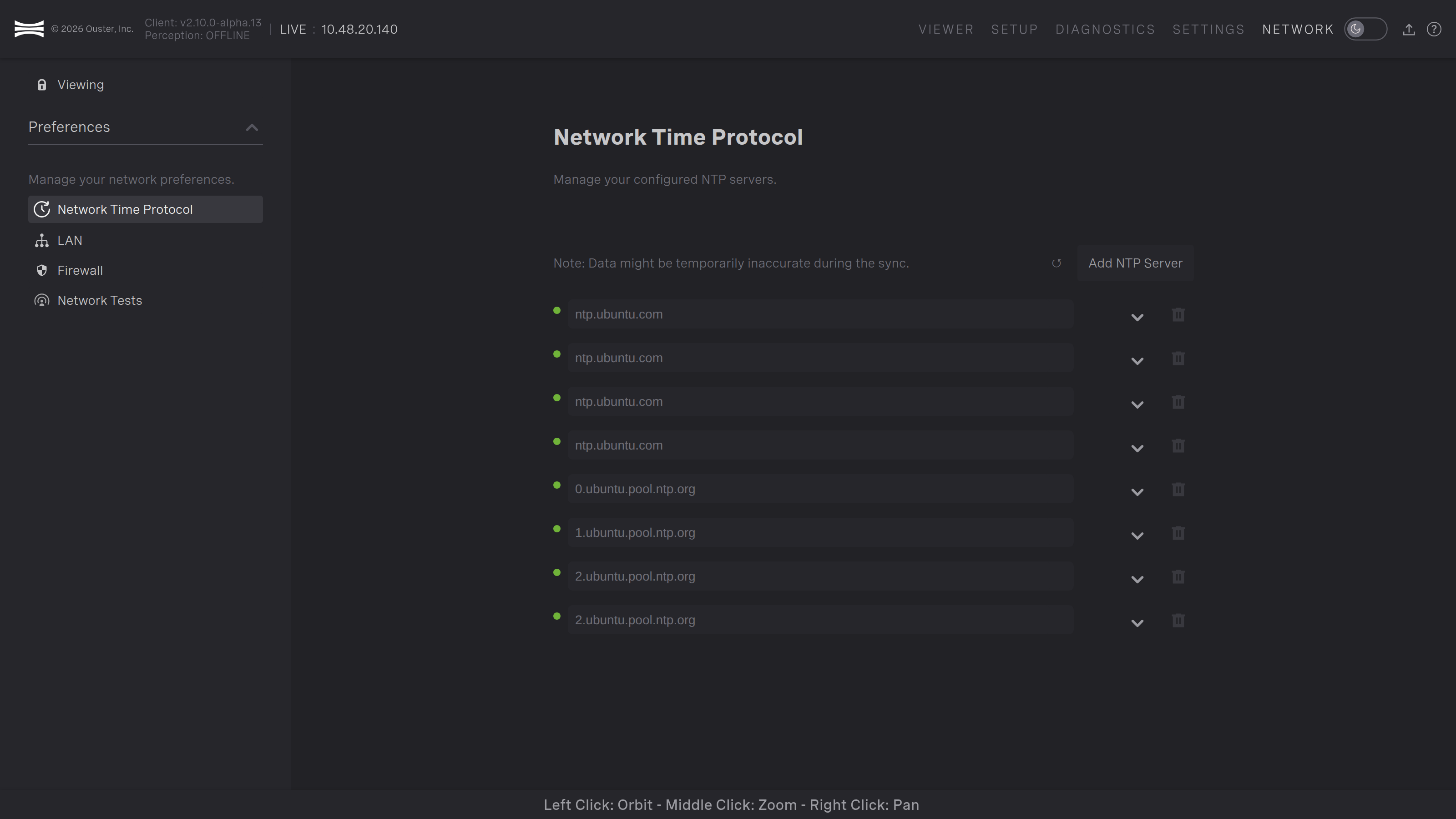Screen dimensions: 1456x819
Task: Click the 1.ubuntu.pool.ntp.org input field
Action: pos(821,533)
